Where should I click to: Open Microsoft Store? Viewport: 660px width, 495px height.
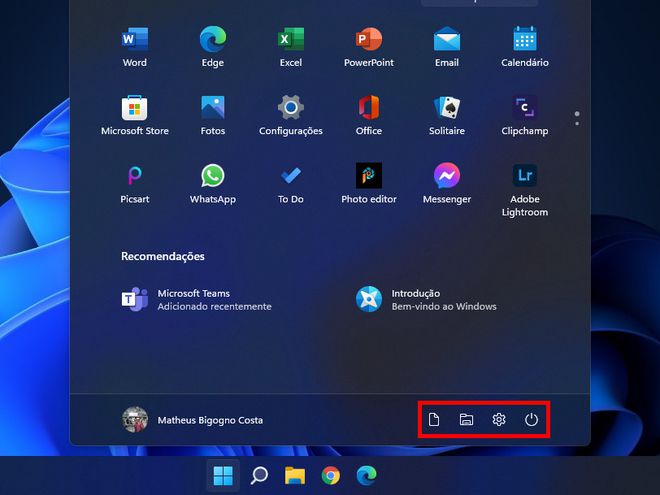[135, 115]
